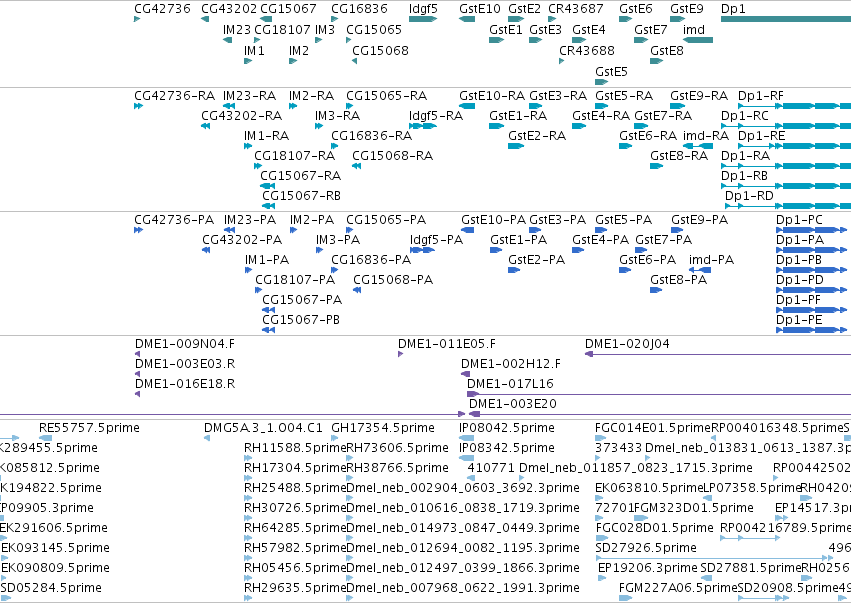Viewport: 851px width, 603px height.
Task: Select the CG15068 gene label
Action: 380,50
